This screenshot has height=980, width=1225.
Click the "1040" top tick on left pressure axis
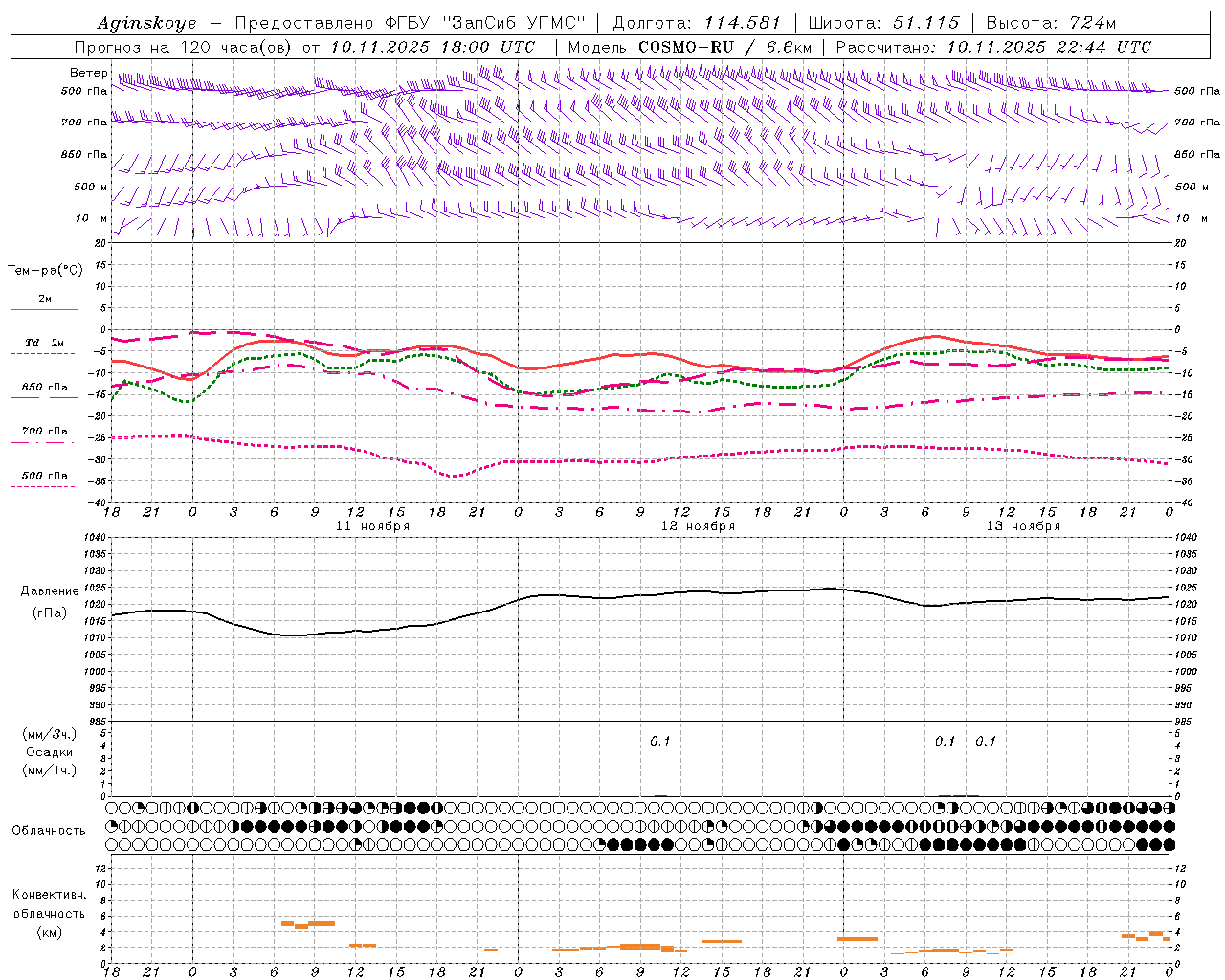click(x=96, y=538)
